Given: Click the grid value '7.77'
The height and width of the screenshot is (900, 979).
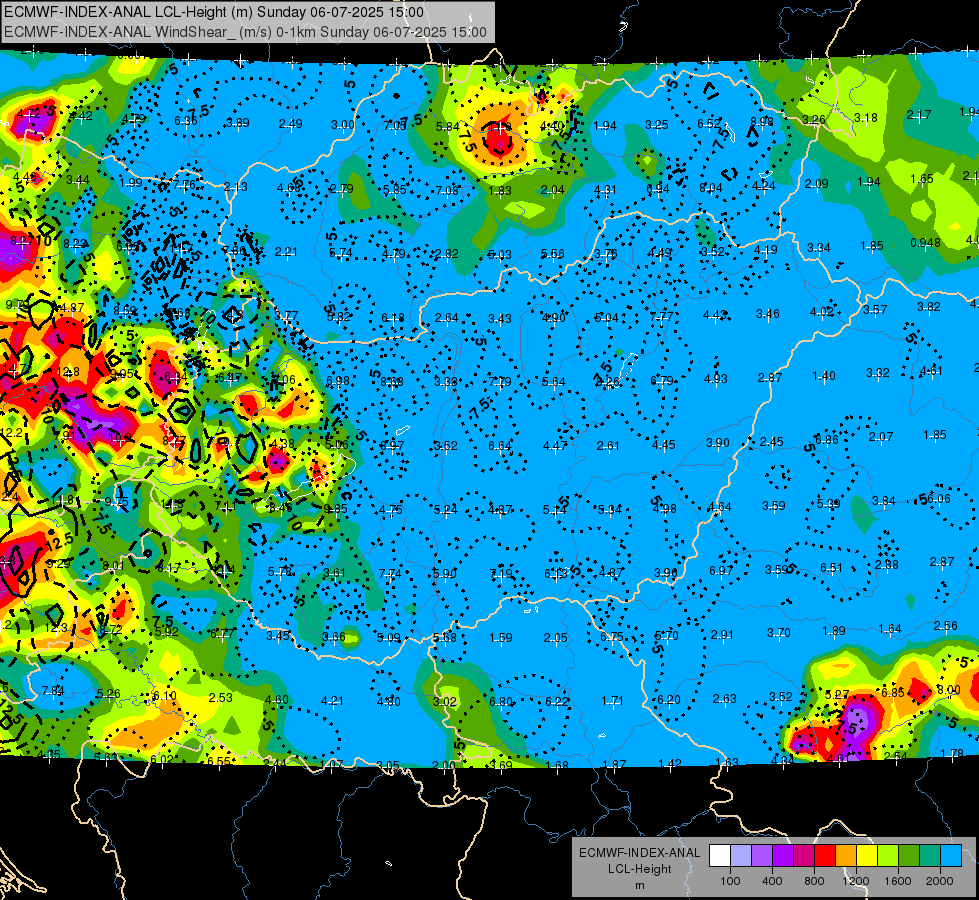Looking at the screenshot, I should (x=661, y=316).
